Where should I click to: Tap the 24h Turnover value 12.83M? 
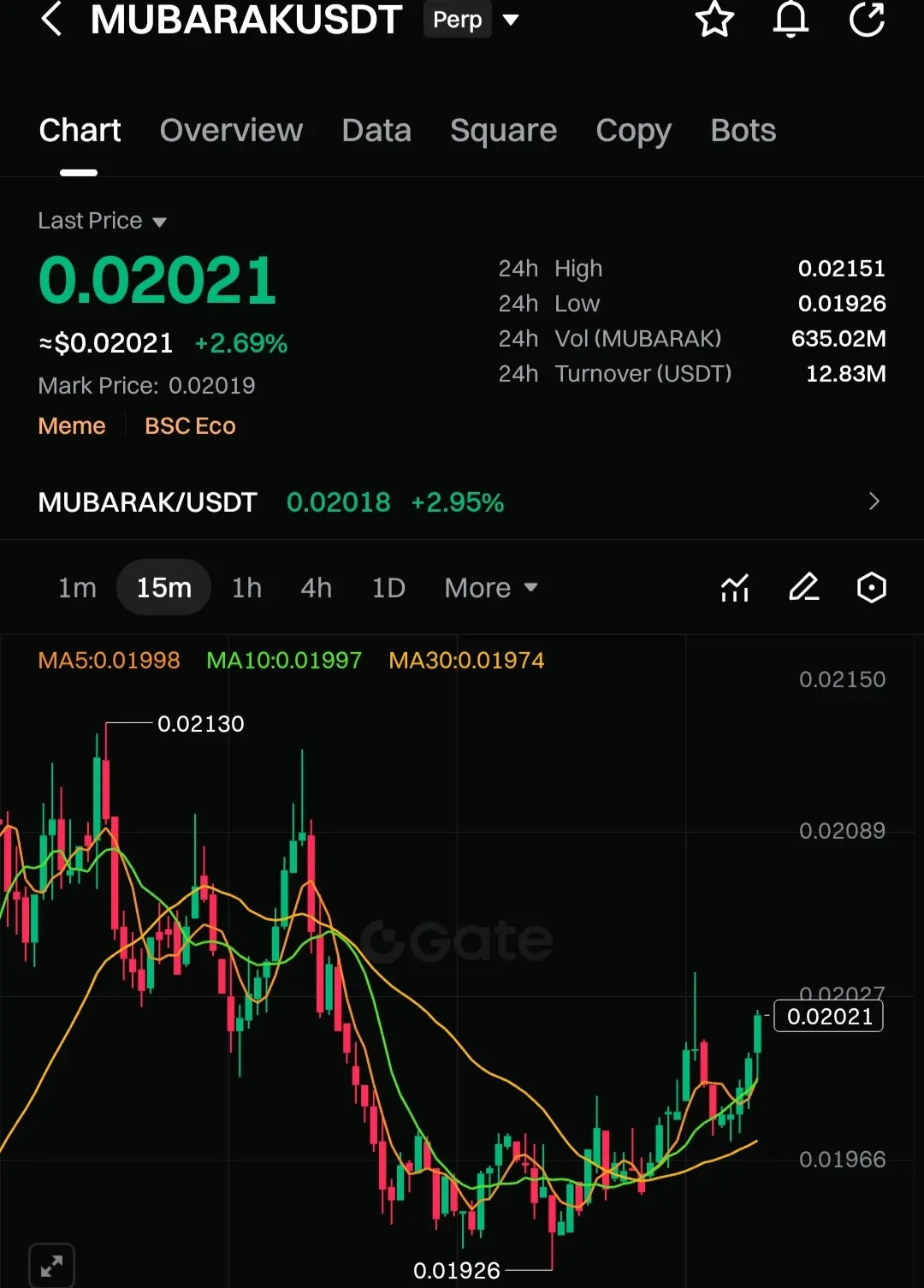[x=846, y=374]
